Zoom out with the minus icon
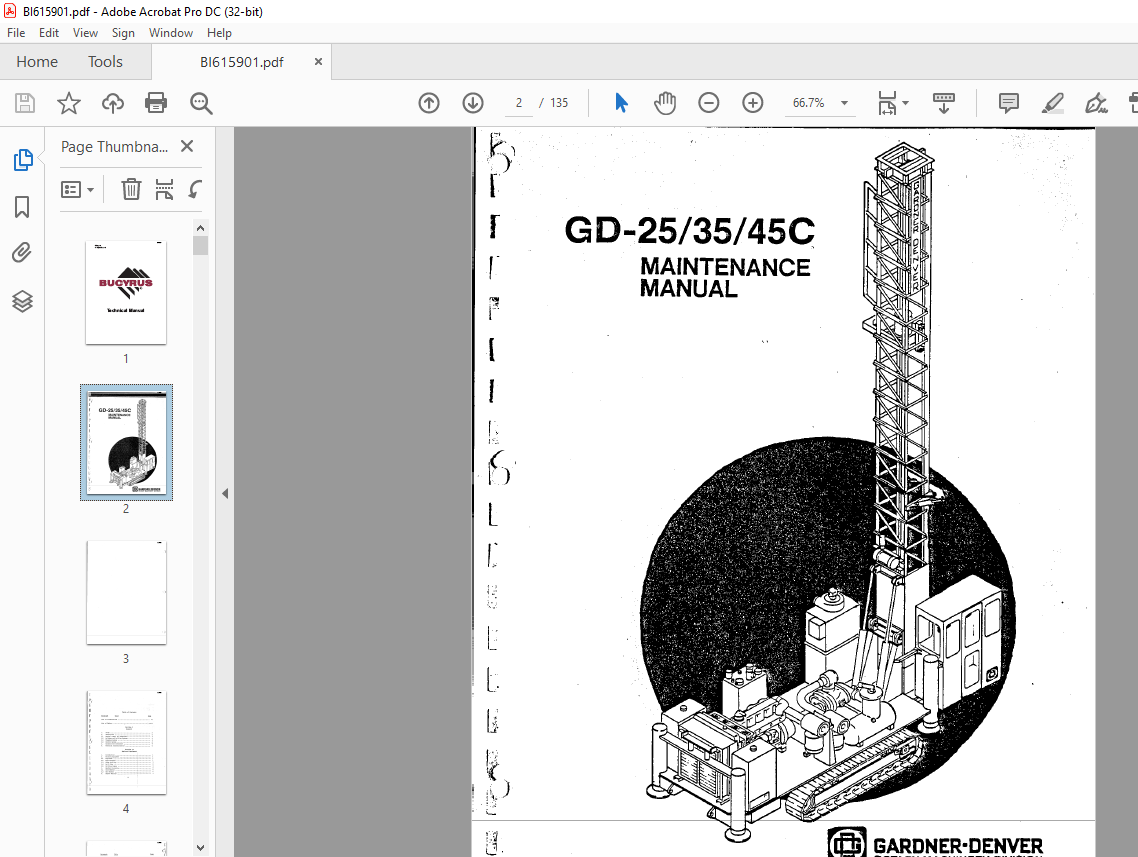The height and width of the screenshot is (857, 1138). click(709, 103)
